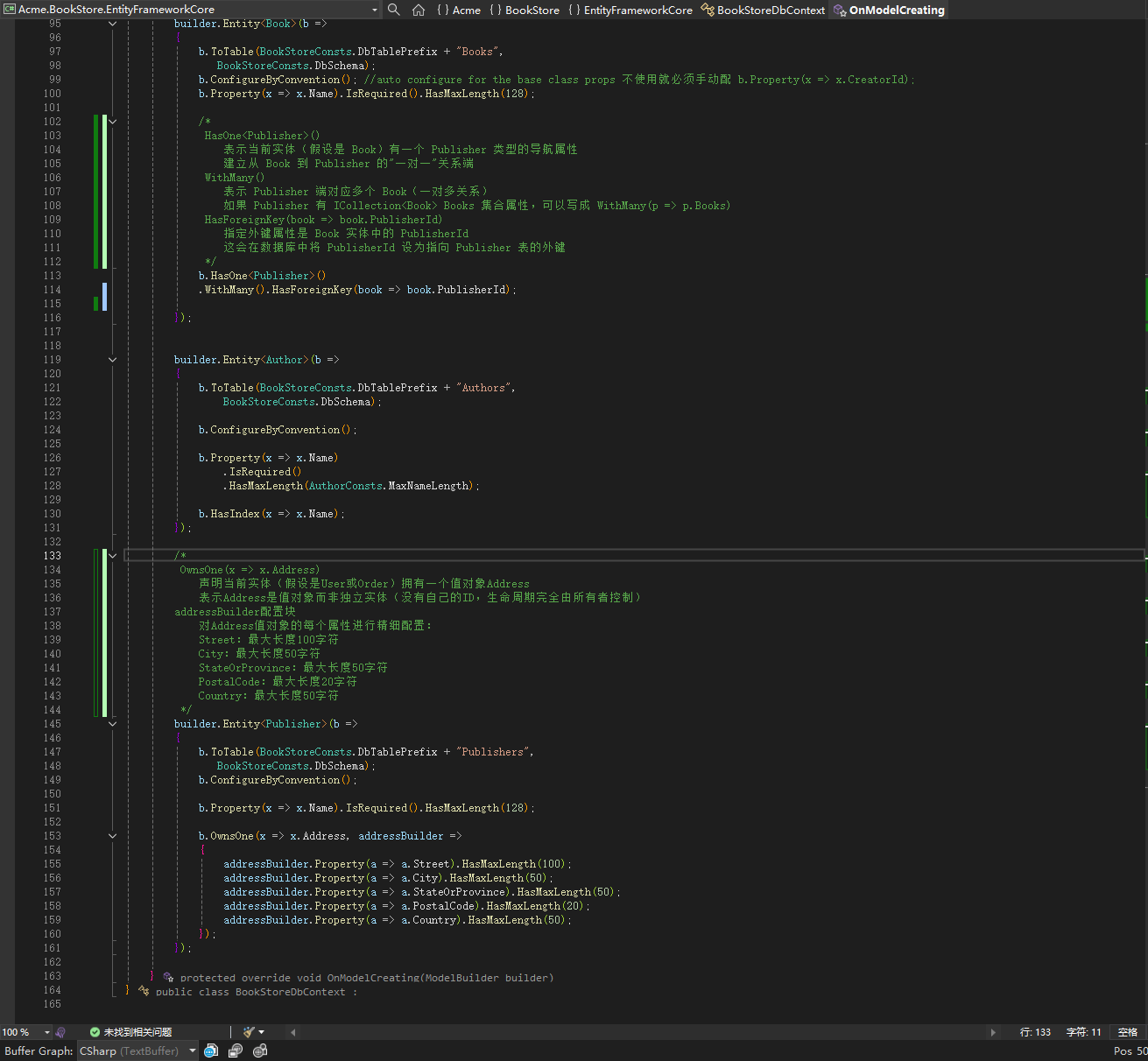The height and width of the screenshot is (1061, 1148).
Task: Select the Acme namespace breadcrumb
Action: pos(459,10)
